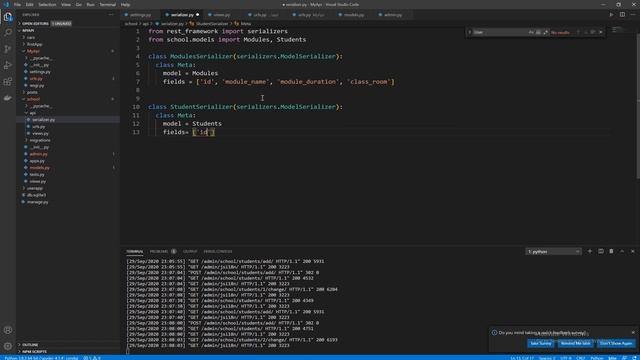The image size is (640, 360).
Task: Switch to DEBUG CONSOLE panel tab
Action: [x=218, y=251]
